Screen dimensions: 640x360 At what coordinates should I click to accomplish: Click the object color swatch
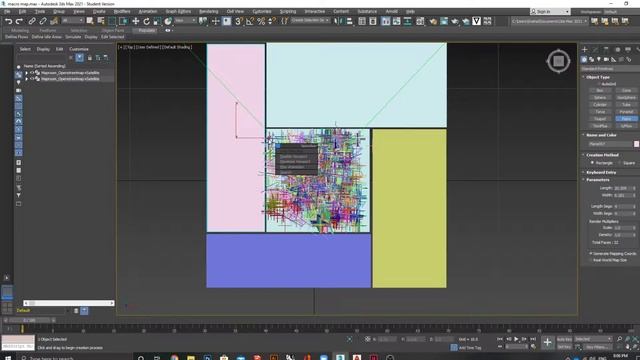[636, 144]
